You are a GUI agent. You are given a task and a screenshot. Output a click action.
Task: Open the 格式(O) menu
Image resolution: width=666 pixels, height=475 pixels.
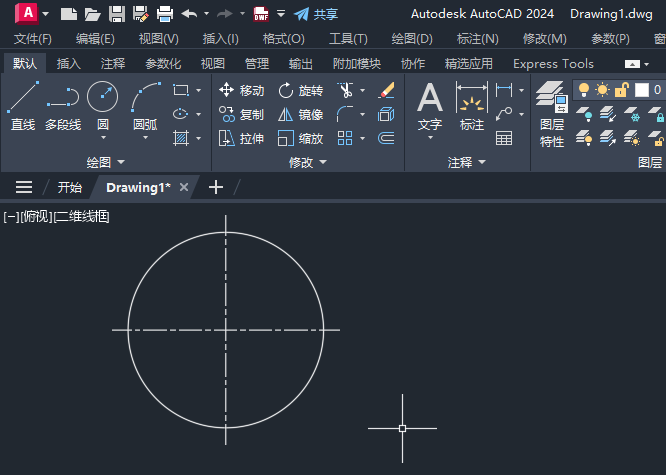[283, 39]
